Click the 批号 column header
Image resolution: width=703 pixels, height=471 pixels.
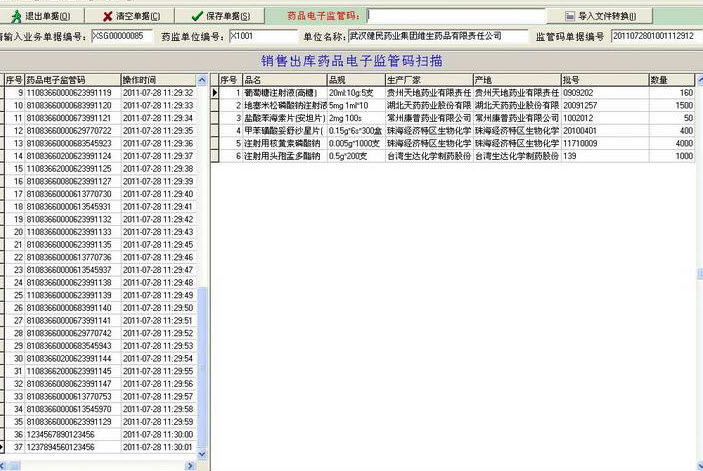coord(605,80)
